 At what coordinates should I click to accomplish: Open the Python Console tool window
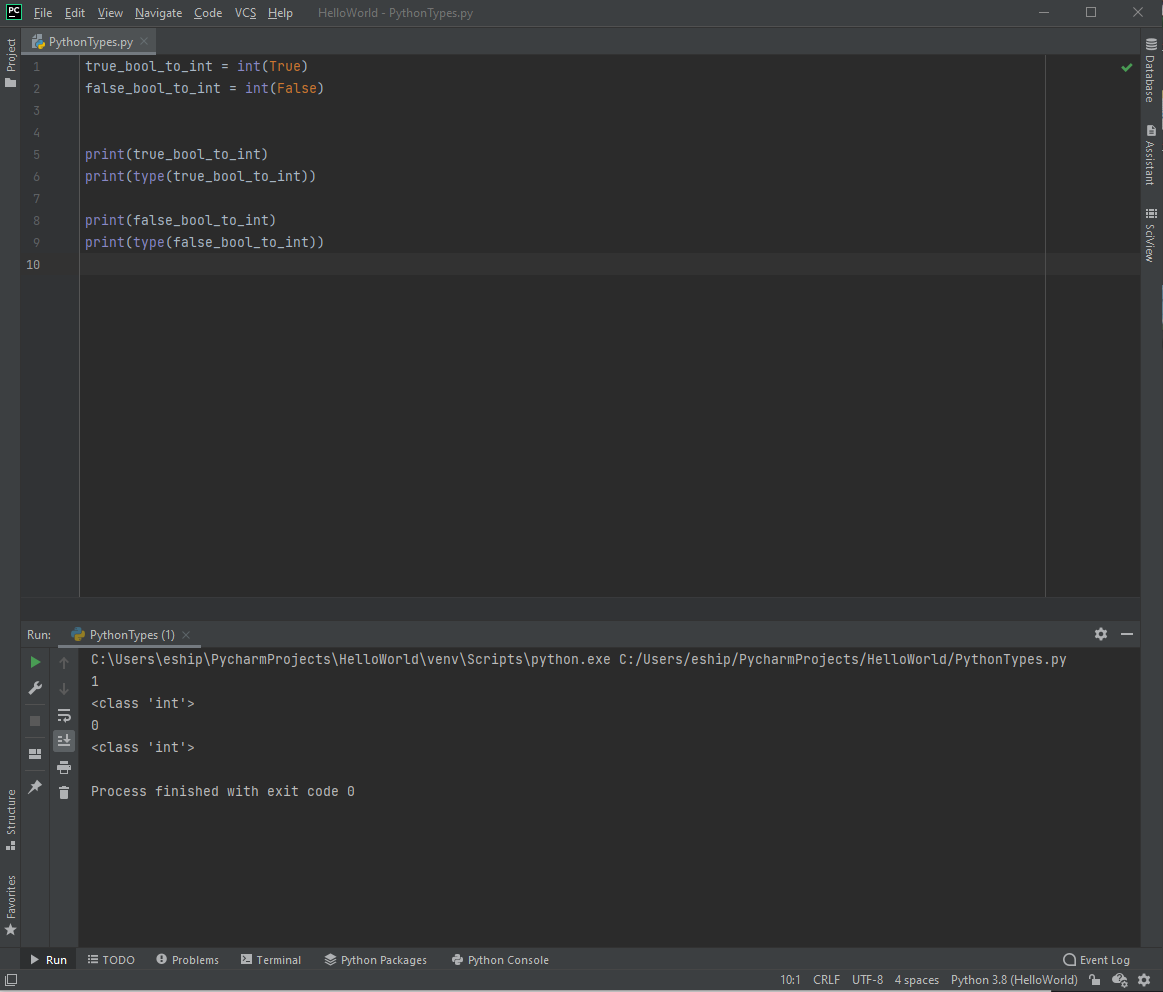(x=501, y=959)
